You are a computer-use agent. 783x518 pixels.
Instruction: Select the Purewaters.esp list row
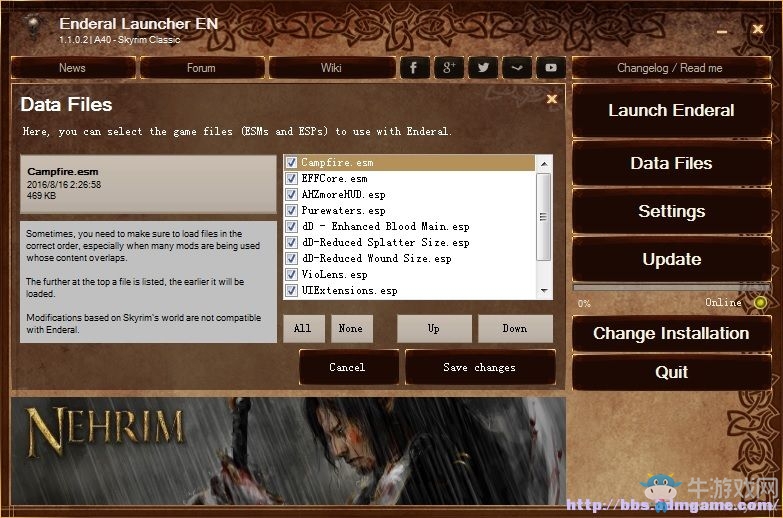pos(409,210)
